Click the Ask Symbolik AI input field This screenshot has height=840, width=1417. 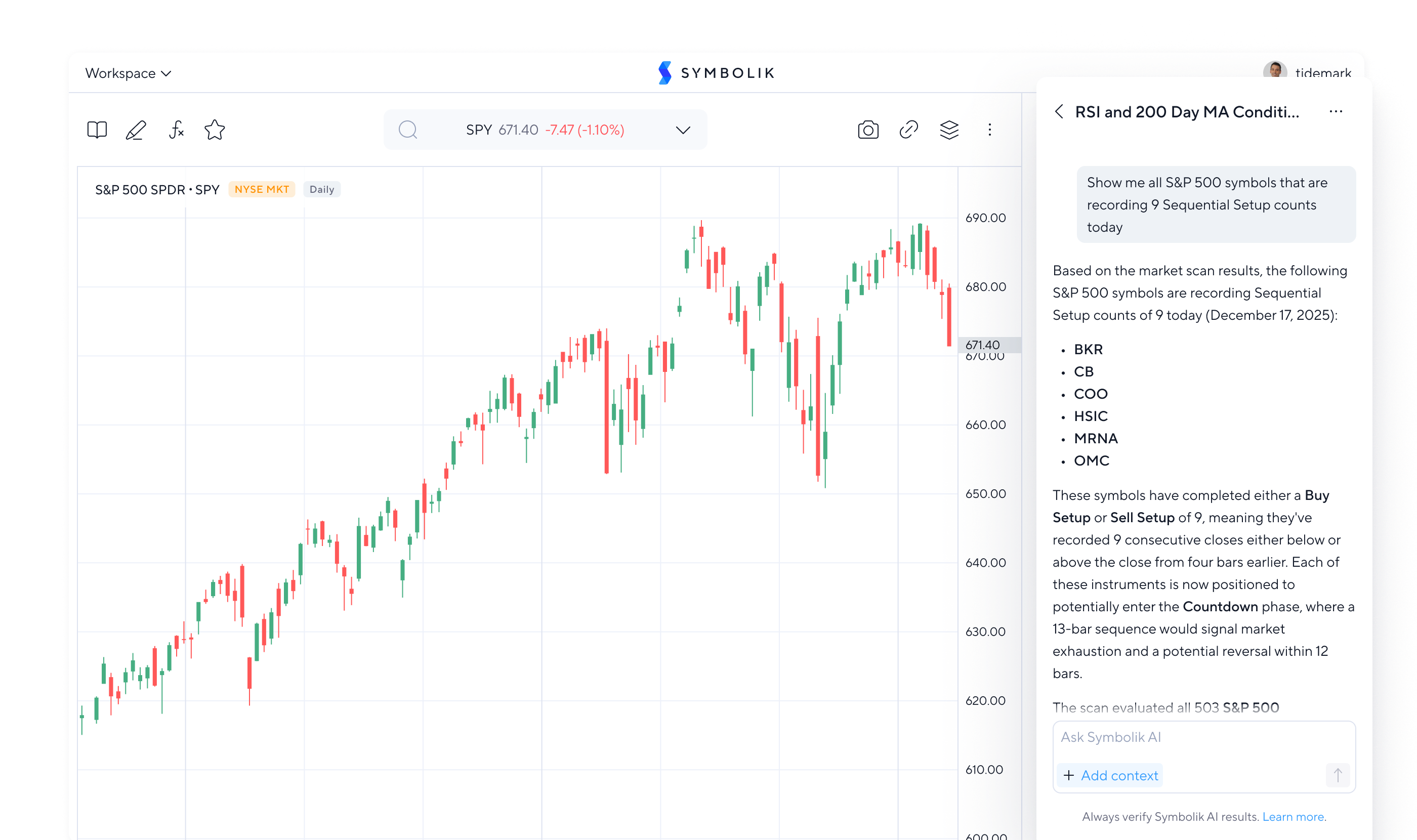[1203, 738]
